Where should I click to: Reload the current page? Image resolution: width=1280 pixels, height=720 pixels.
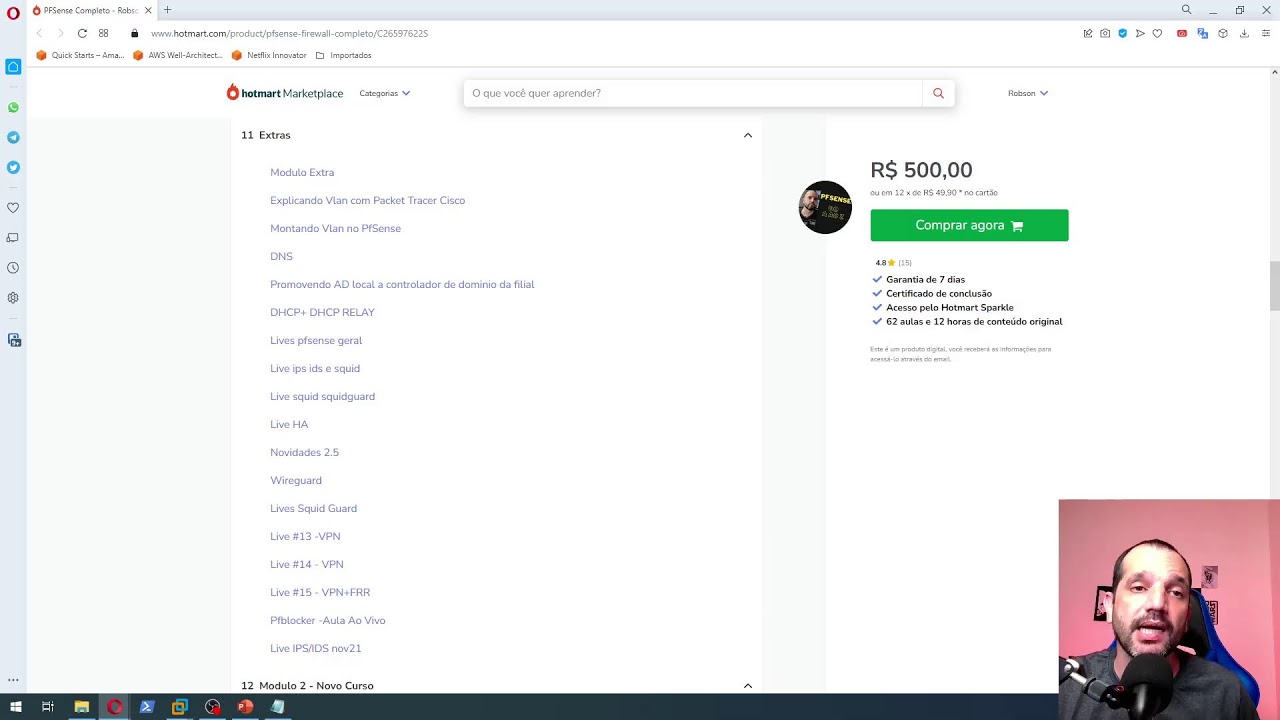coord(82,33)
